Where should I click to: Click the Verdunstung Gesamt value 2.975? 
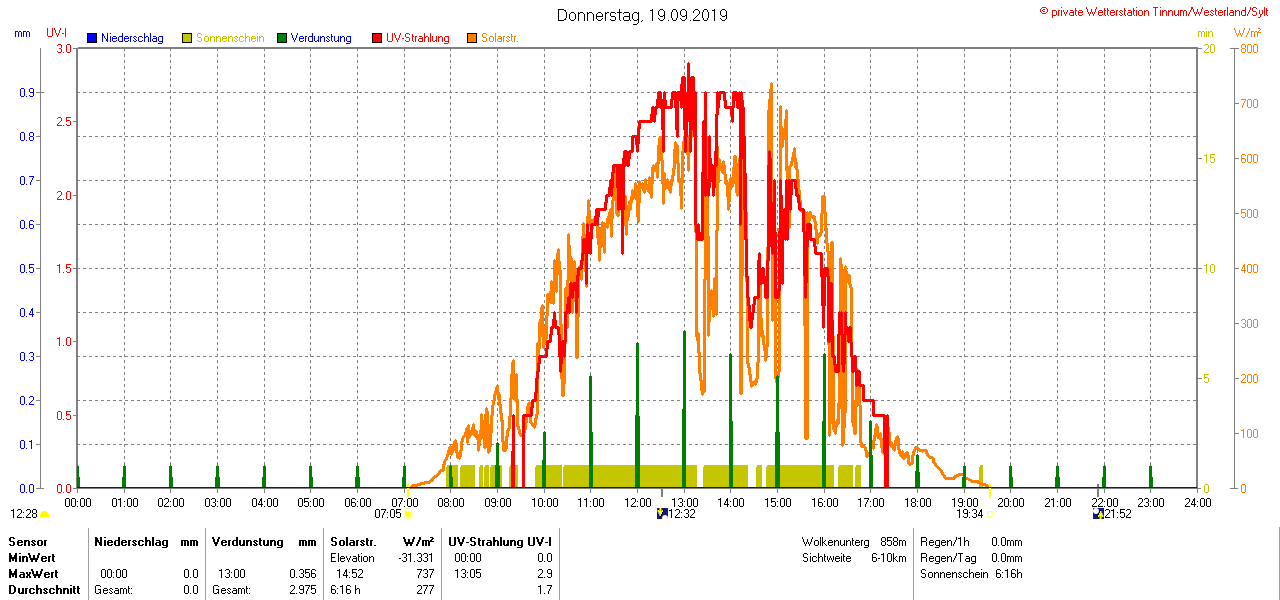point(302,590)
